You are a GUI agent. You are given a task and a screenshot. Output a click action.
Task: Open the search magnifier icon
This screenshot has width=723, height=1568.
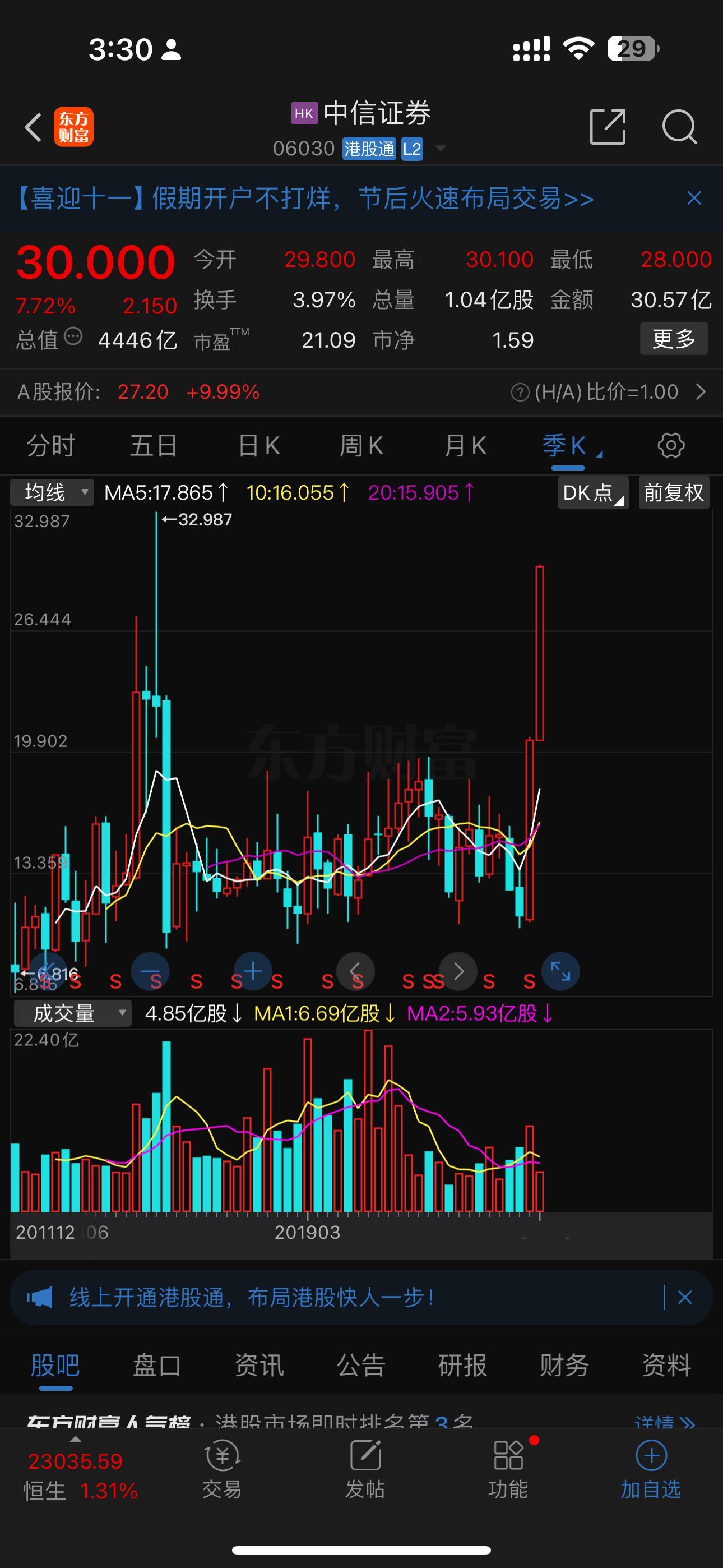(x=679, y=127)
